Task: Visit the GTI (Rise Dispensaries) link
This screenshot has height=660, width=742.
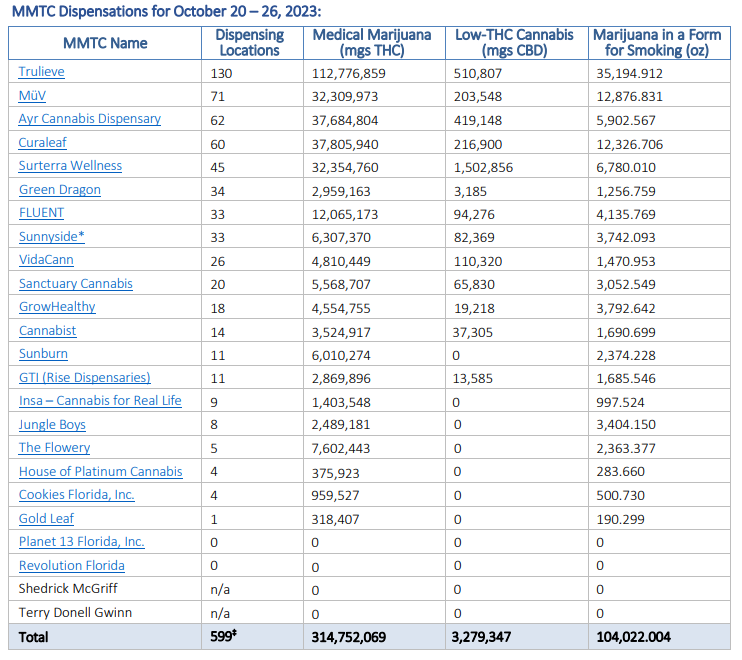Action: tap(85, 378)
